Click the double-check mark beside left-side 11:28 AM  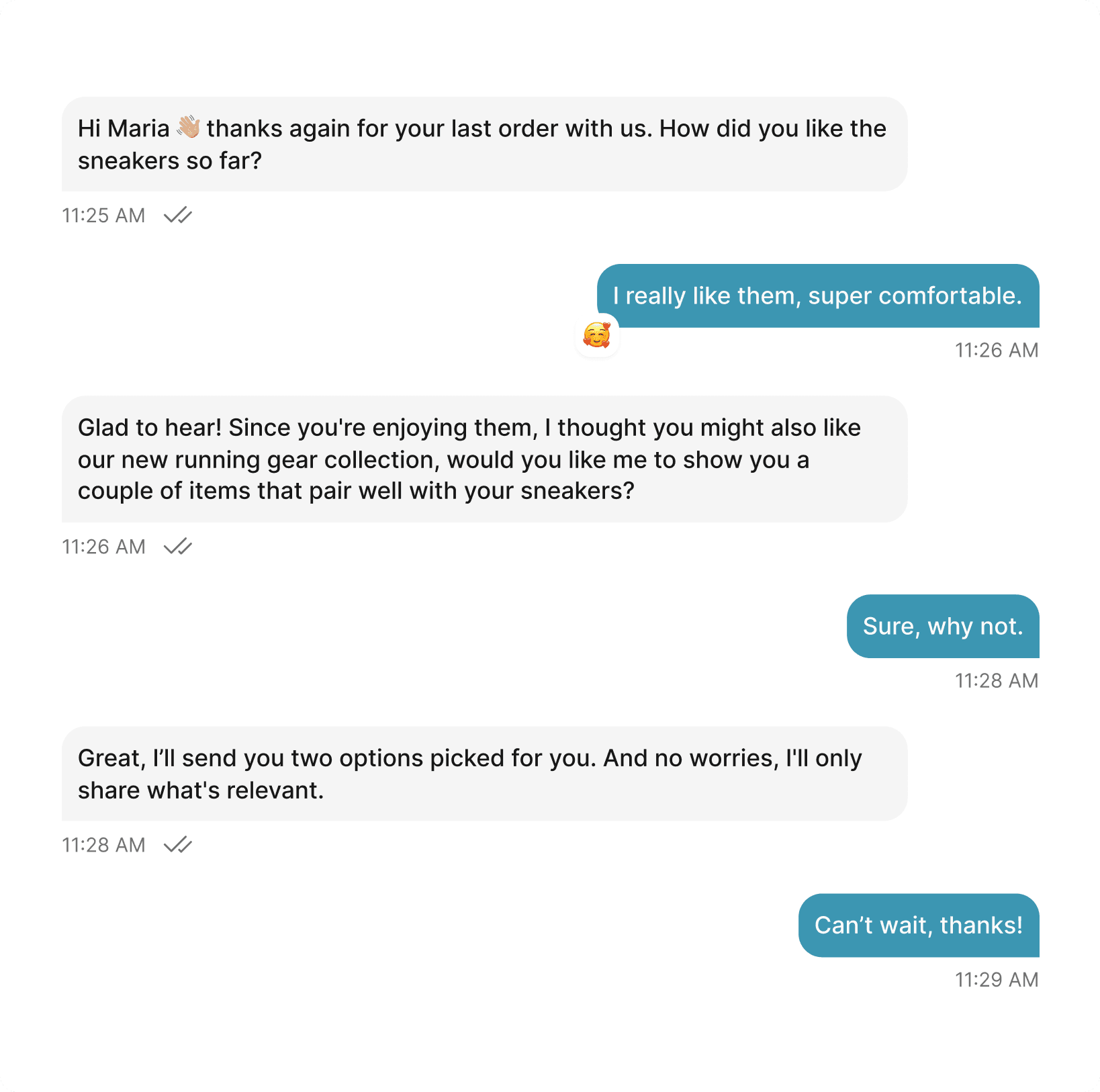point(178,845)
